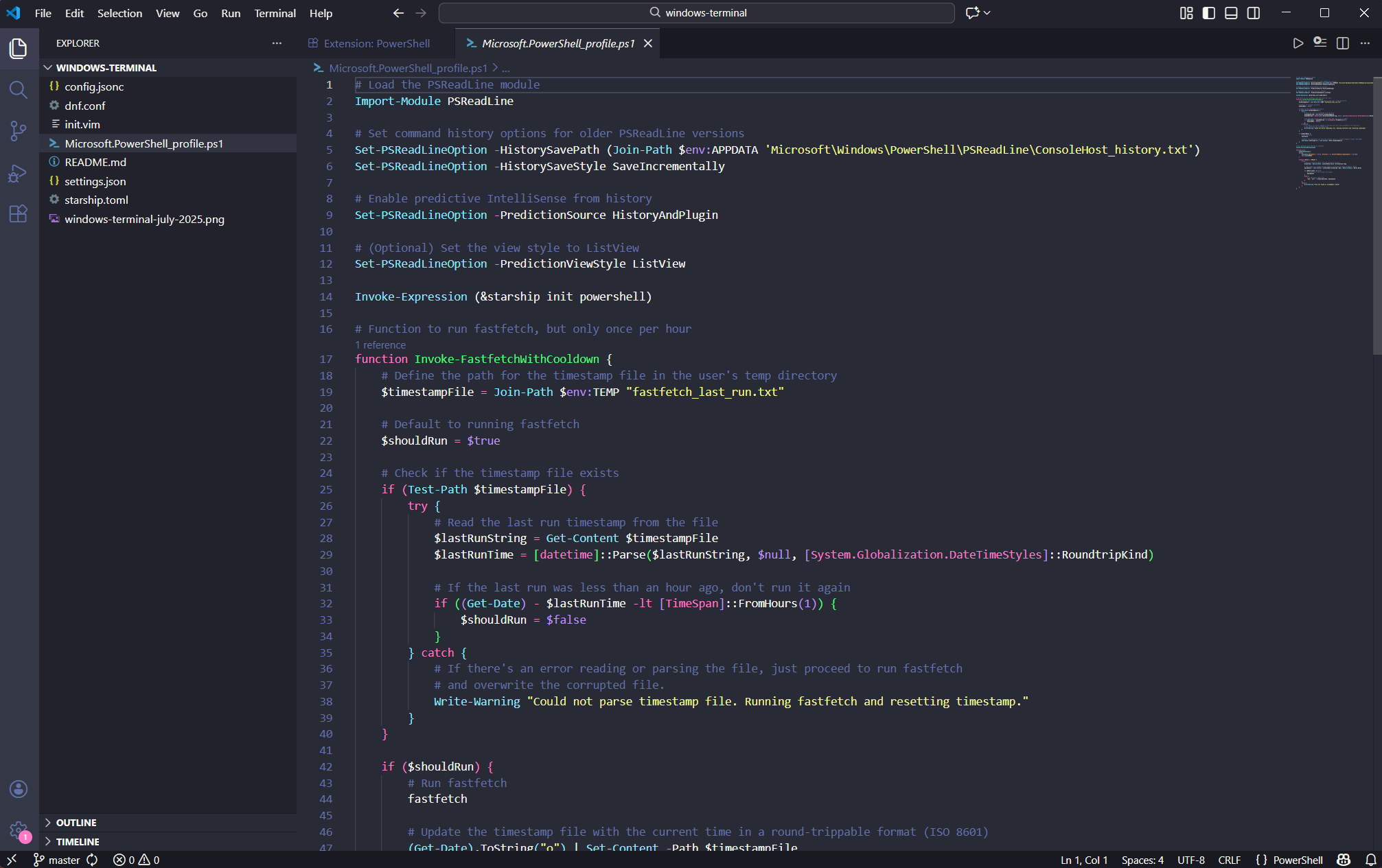Toggle the primary side bar visibility

[x=1208, y=12]
